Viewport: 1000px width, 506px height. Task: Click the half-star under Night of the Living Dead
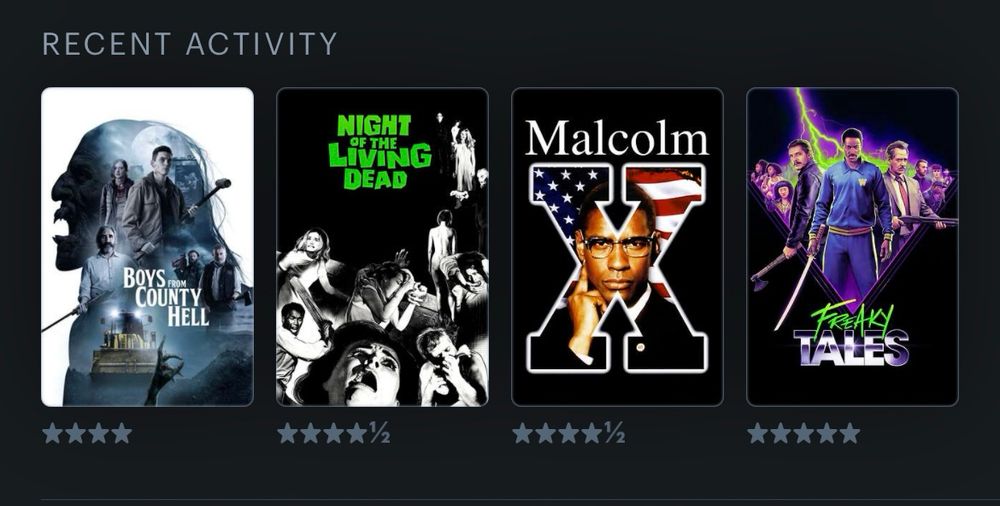pos(380,434)
